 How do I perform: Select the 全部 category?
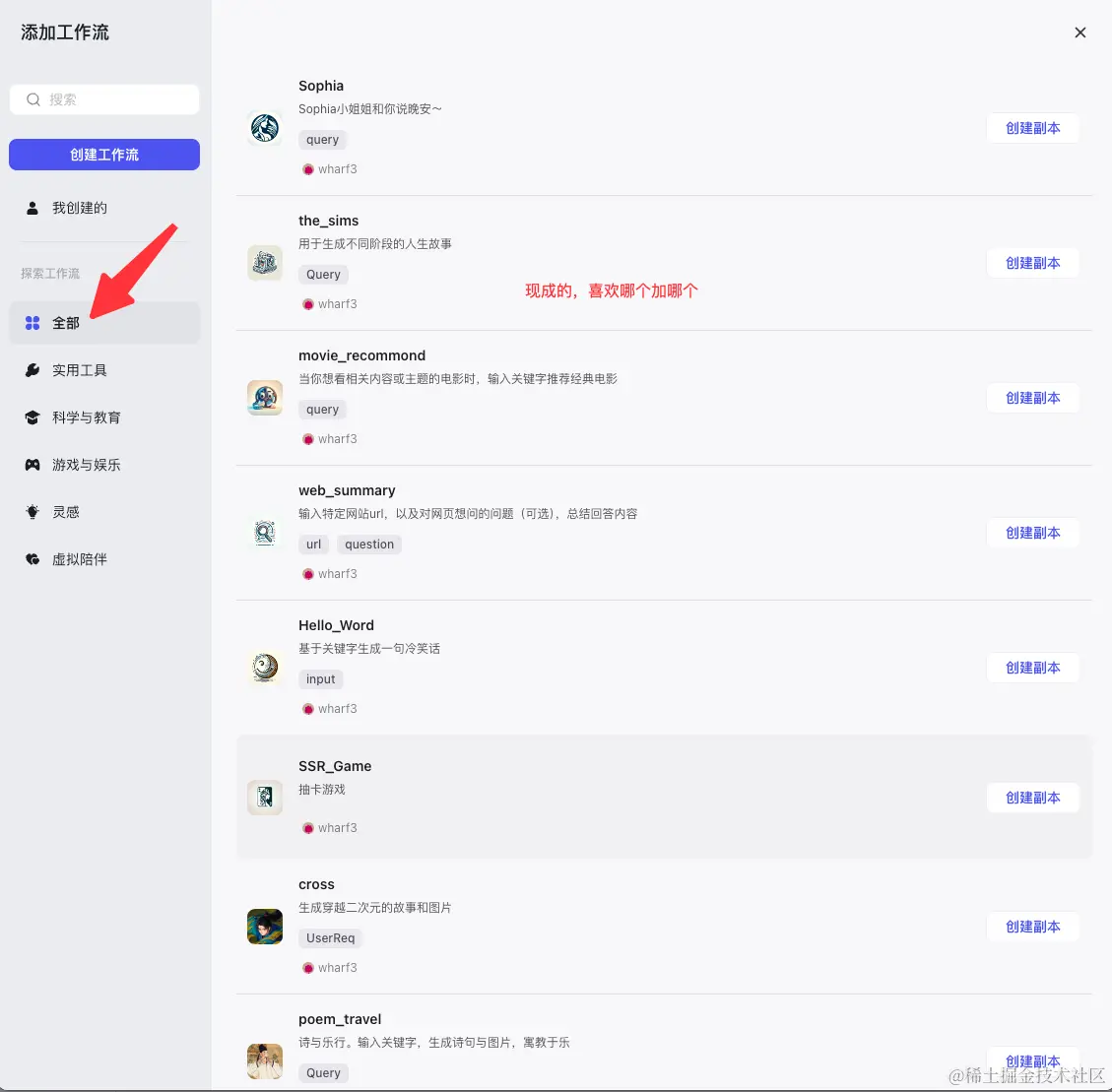click(x=104, y=323)
